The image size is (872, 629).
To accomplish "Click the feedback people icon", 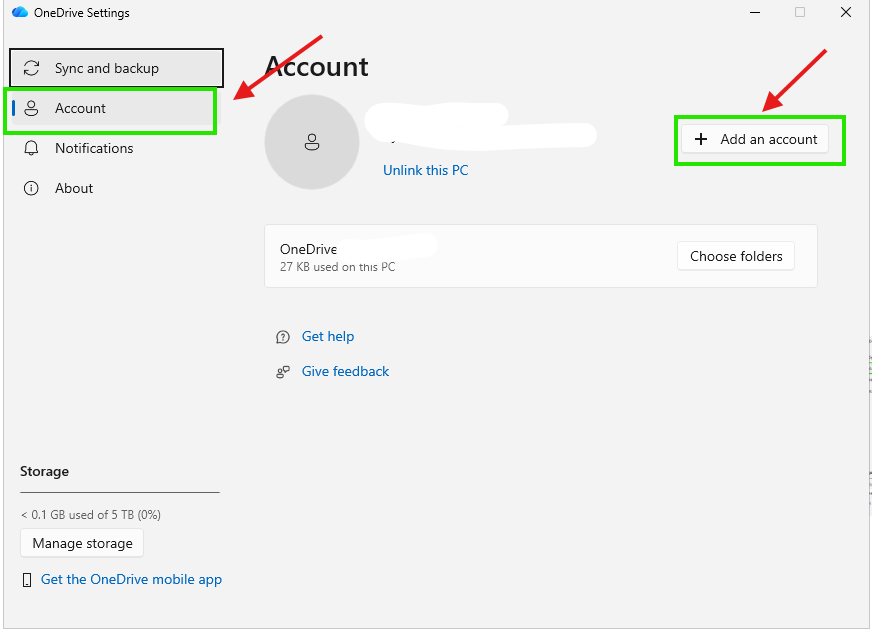I will tap(283, 372).
